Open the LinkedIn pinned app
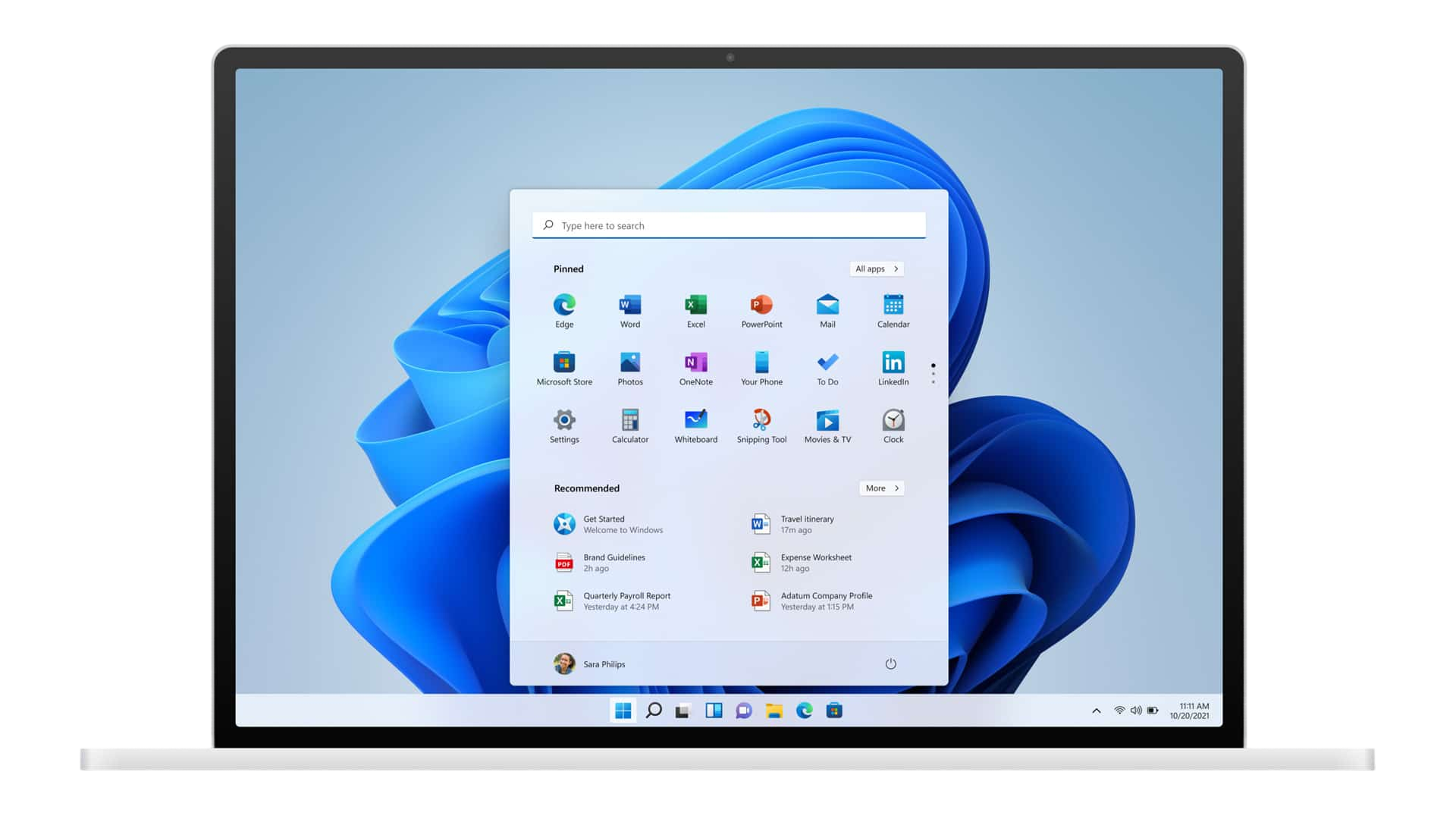Viewport: 1456px width, 819px height. click(893, 368)
